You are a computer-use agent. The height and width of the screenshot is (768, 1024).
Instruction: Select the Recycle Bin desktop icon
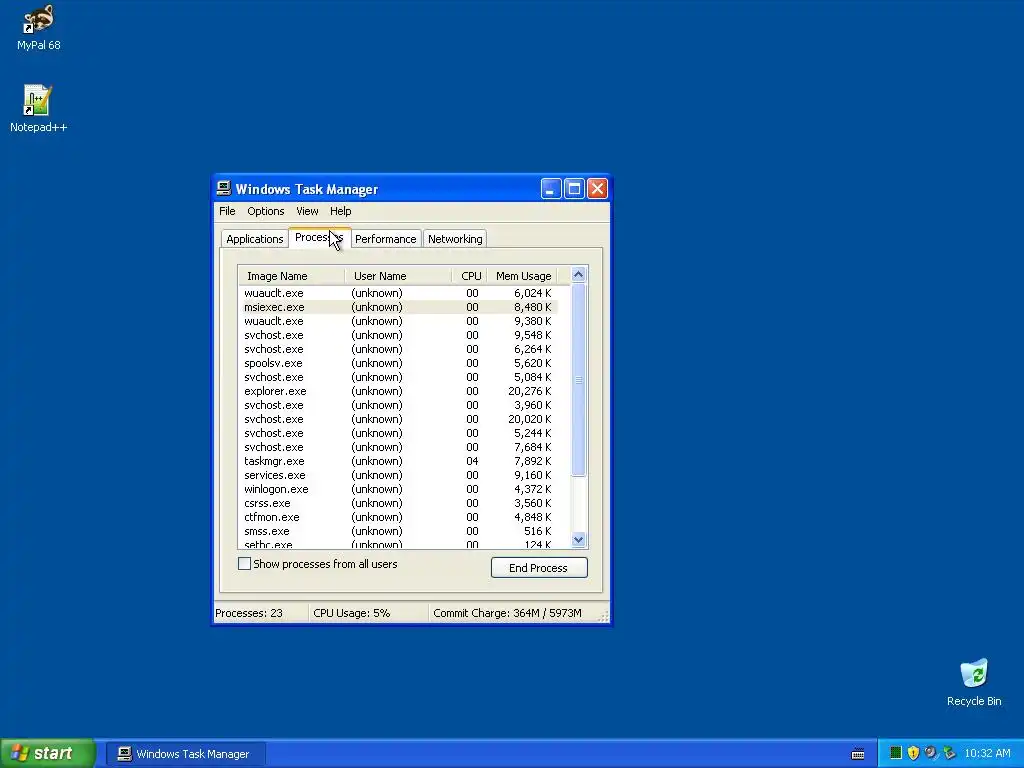pos(974,682)
